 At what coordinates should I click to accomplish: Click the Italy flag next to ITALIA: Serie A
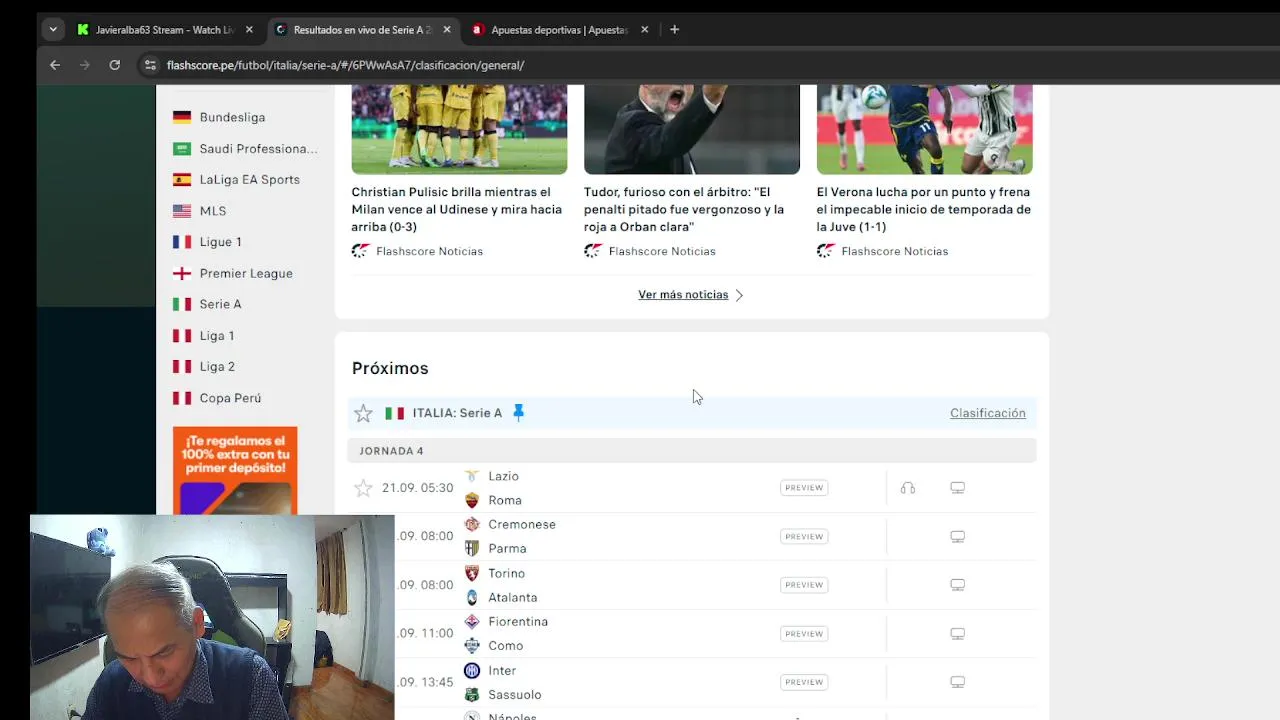[x=395, y=413]
